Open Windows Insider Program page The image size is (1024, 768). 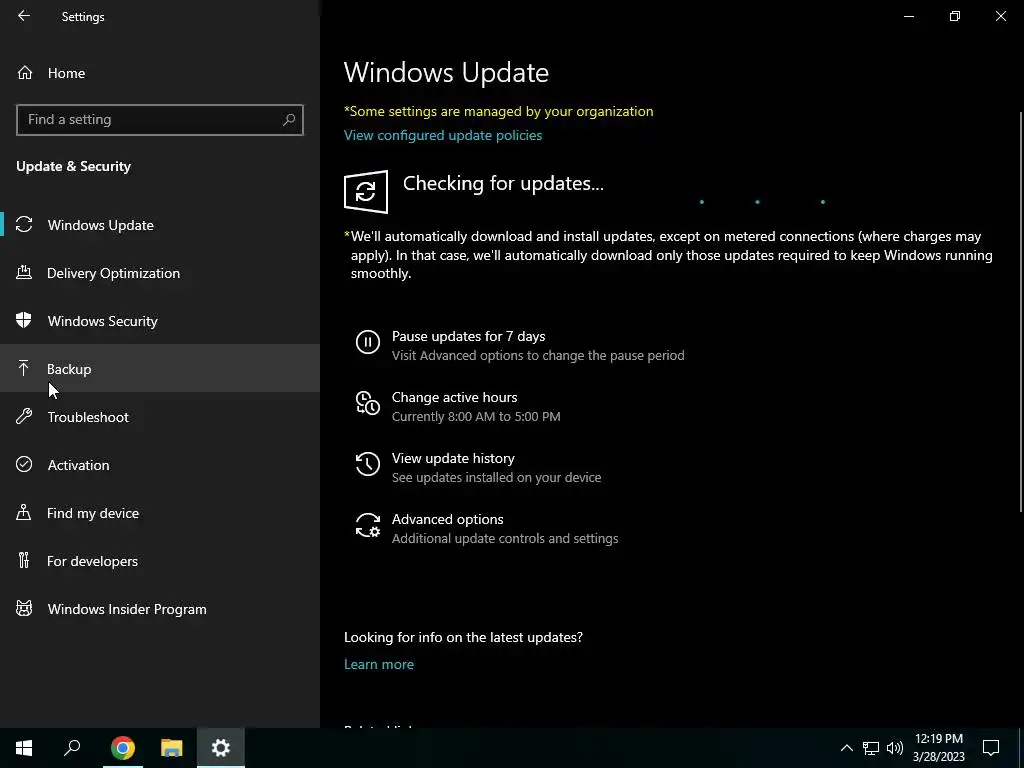(160, 609)
